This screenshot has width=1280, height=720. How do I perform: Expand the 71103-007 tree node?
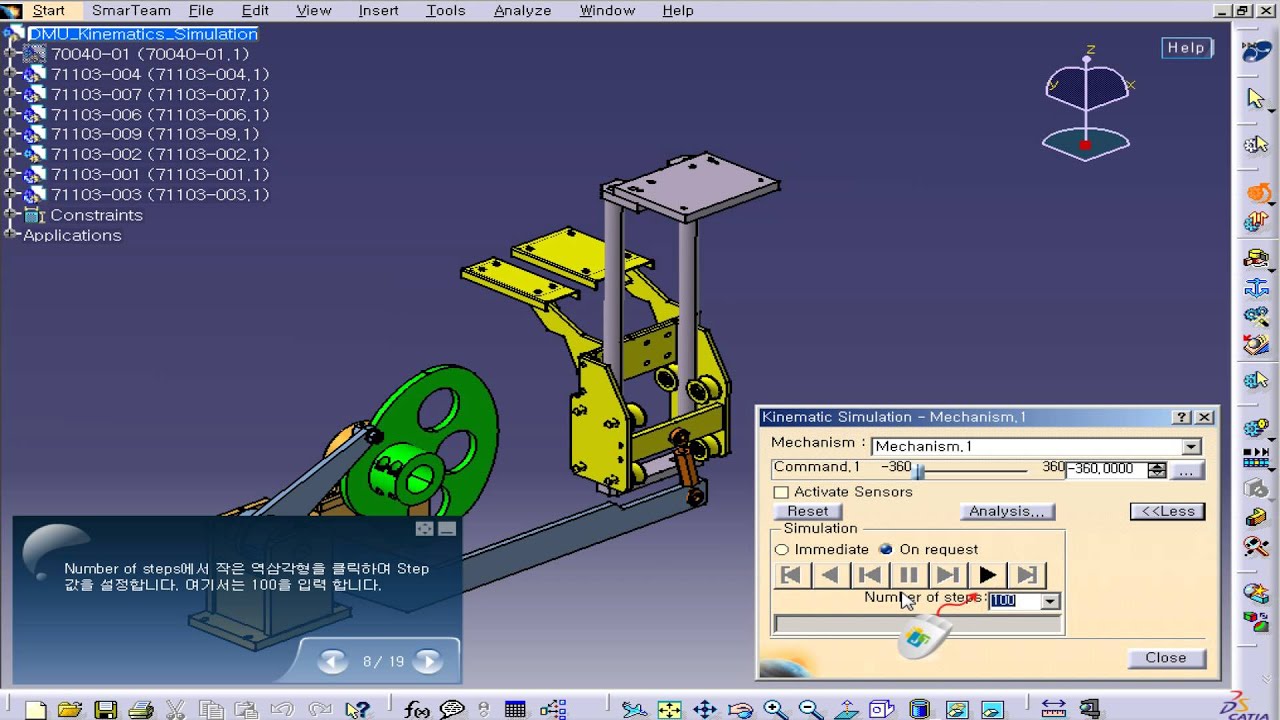[10, 94]
